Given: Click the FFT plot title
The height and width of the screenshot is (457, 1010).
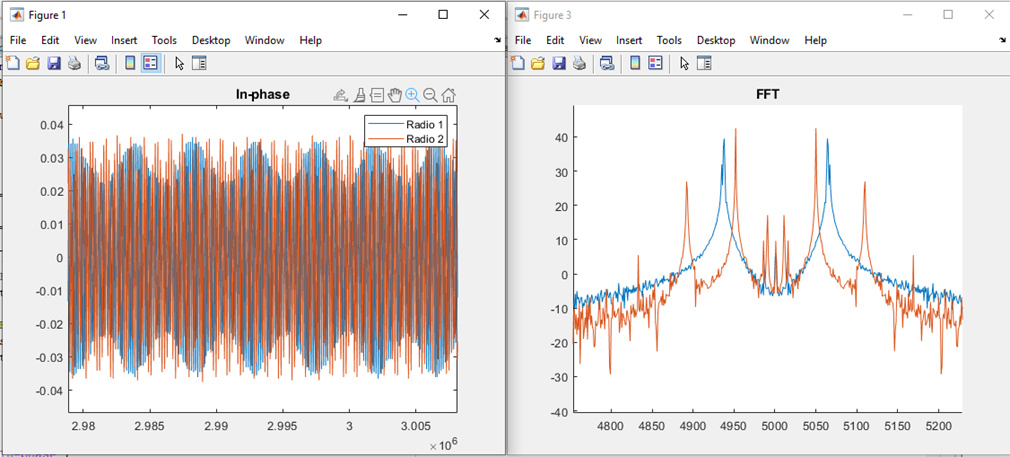Looking at the screenshot, I should (767, 95).
